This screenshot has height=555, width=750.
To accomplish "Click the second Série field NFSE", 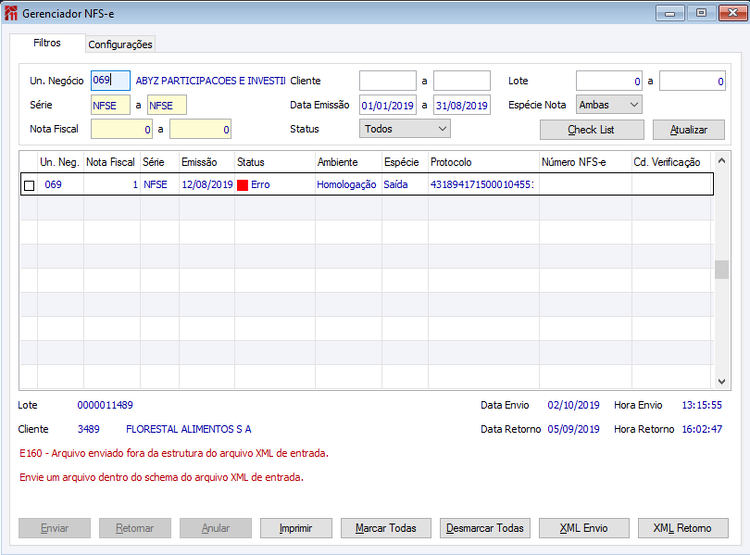I will pyautogui.click(x=167, y=105).
